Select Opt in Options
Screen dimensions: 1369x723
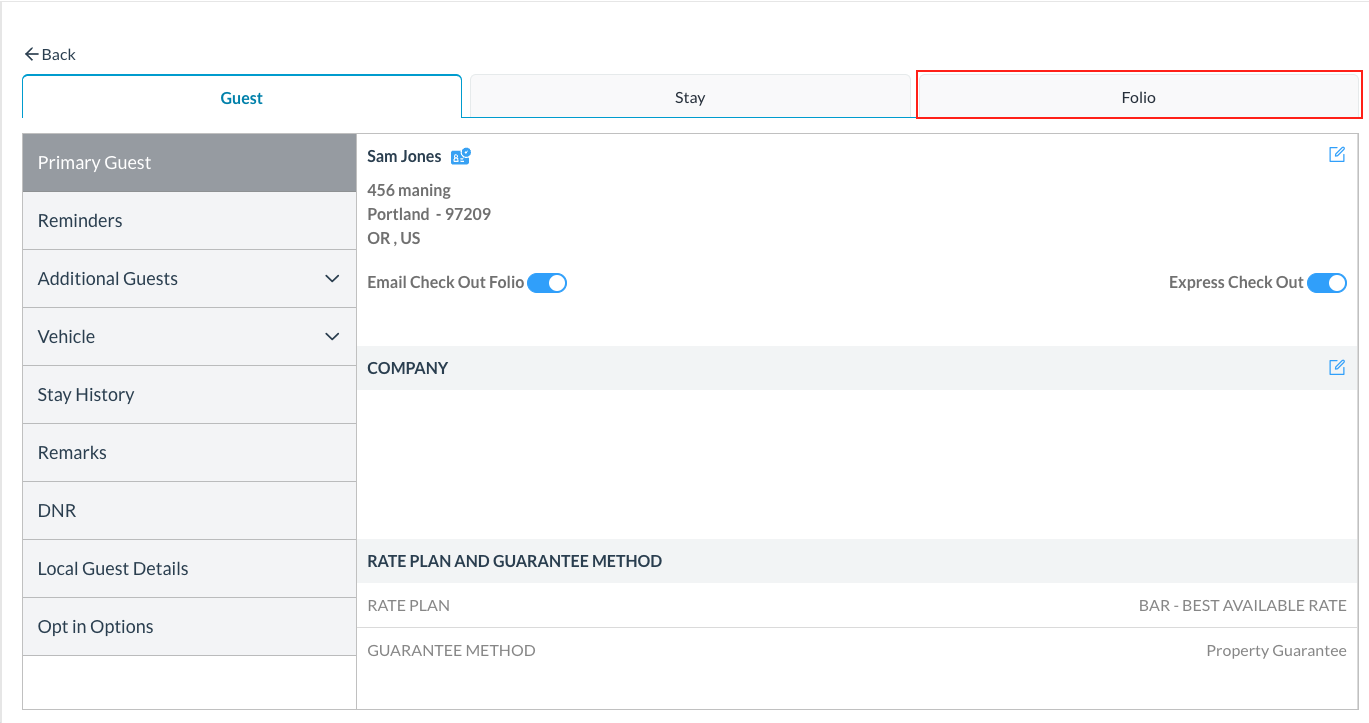pos(189,626)
